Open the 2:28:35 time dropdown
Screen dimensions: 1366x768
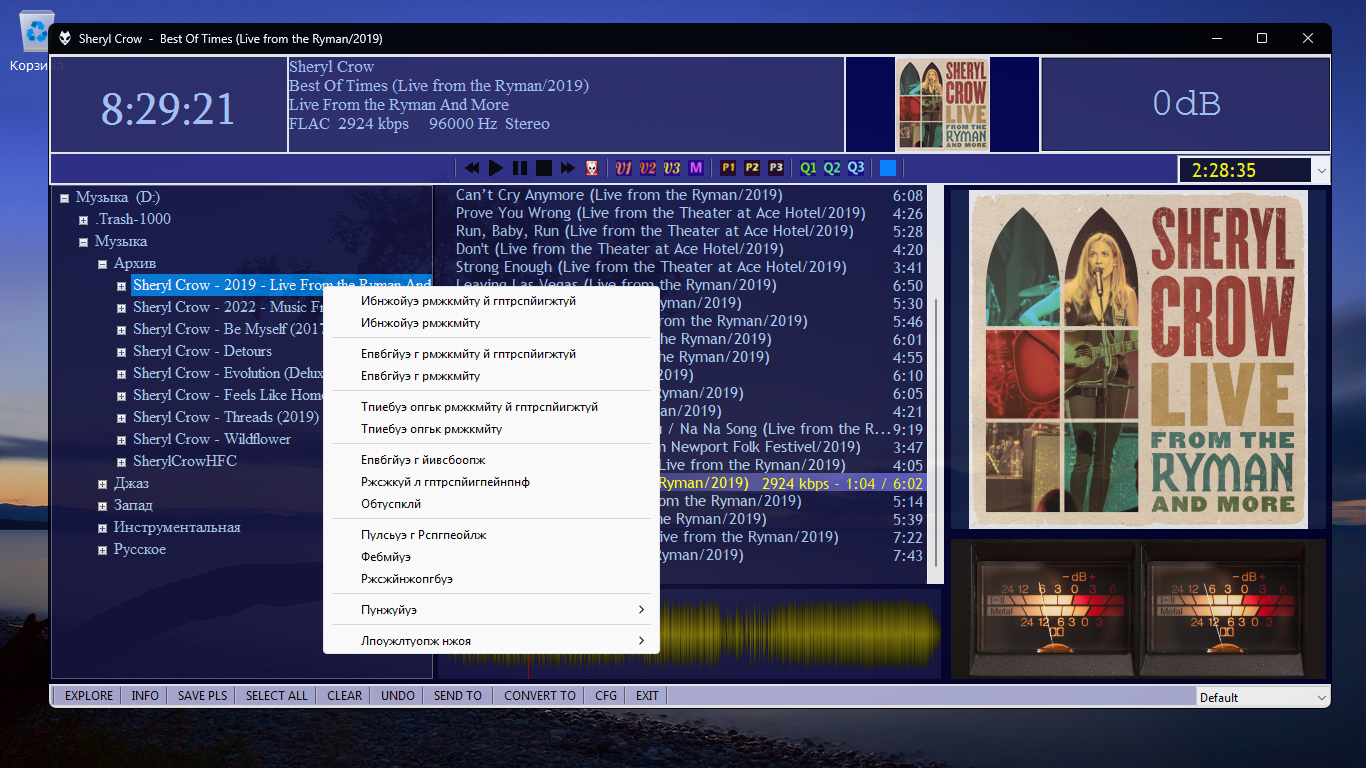tap(1322, 171)
